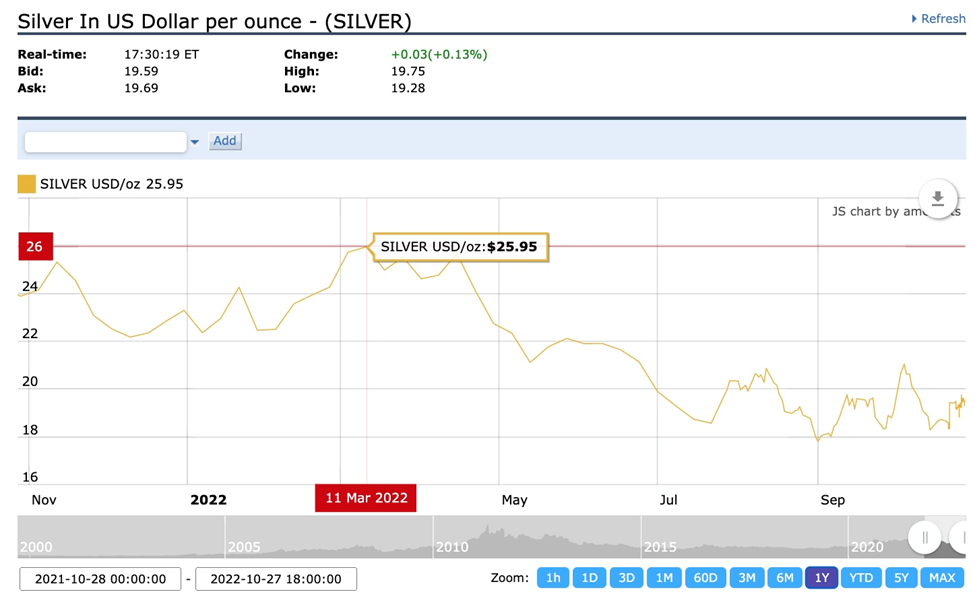Click the Refresh link
The height and width of the screenshot is (615, 975).
coord(938,19)
